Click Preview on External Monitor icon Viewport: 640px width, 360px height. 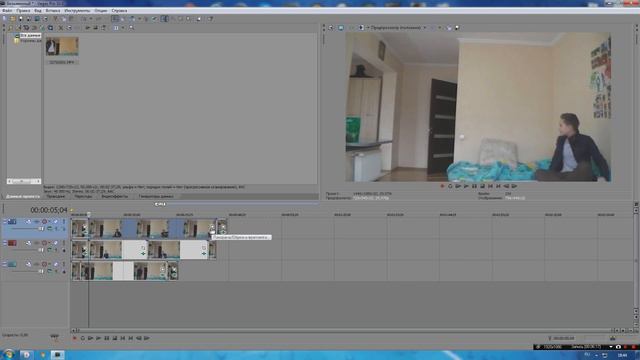click(341, 28)
